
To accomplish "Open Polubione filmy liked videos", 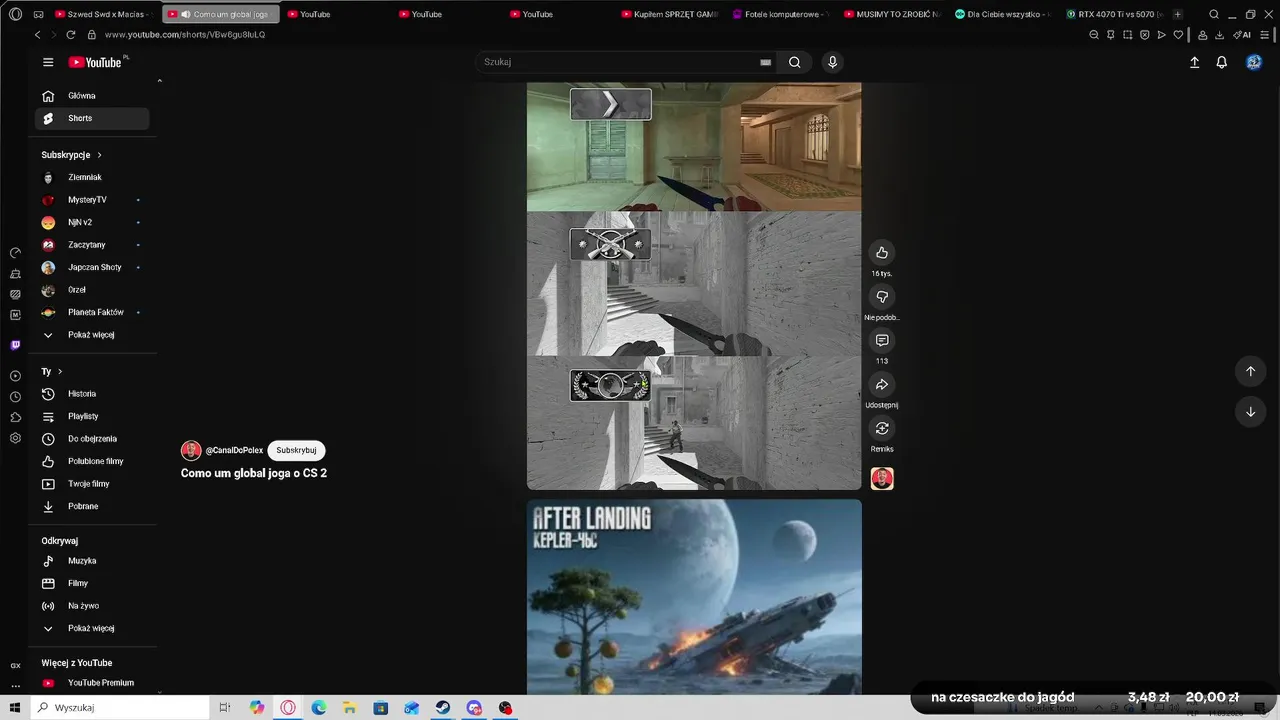I will tap(92, 461).
